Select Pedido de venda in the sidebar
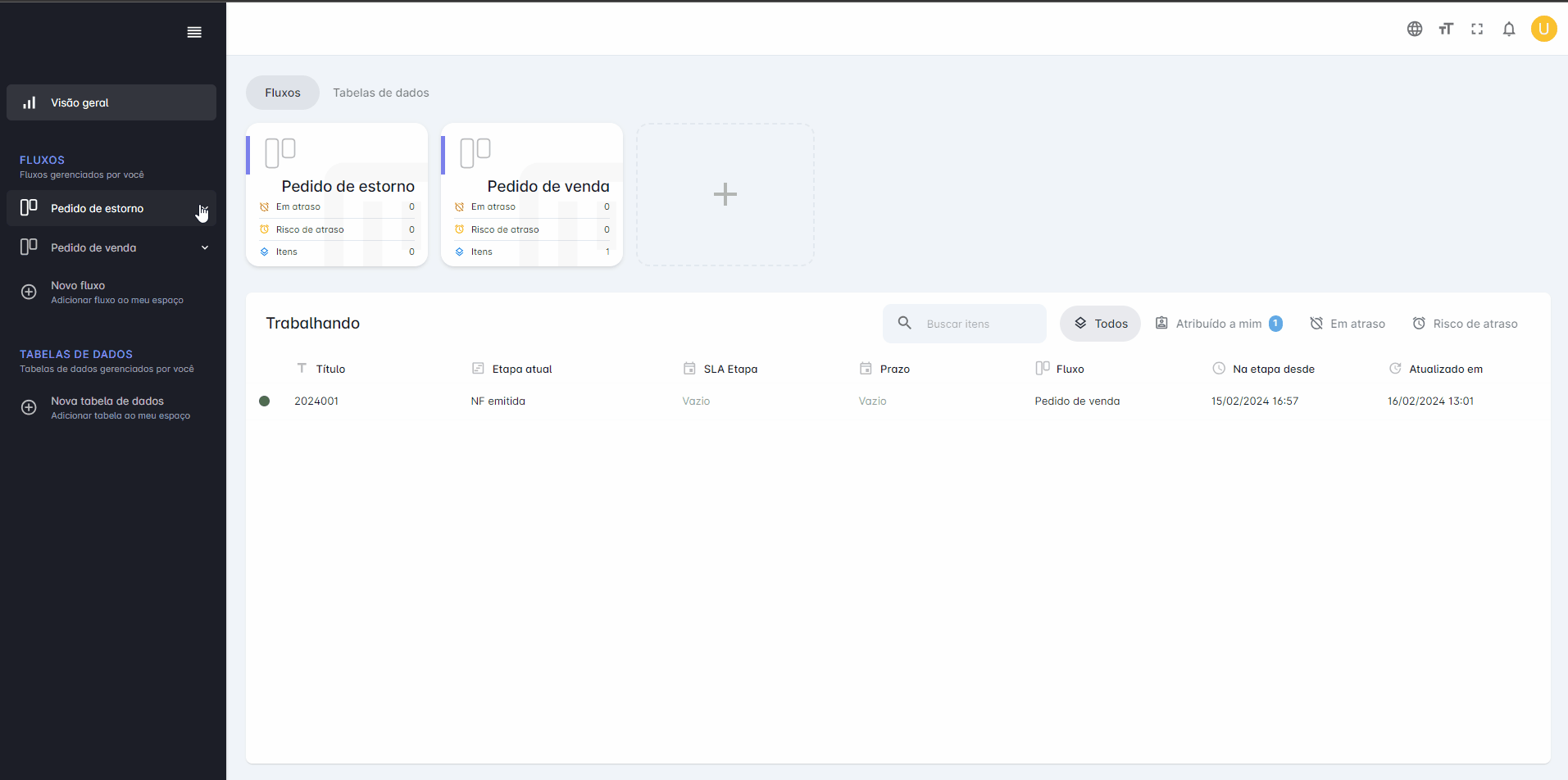Viewport: 1568px width, 780px height. 111,247
